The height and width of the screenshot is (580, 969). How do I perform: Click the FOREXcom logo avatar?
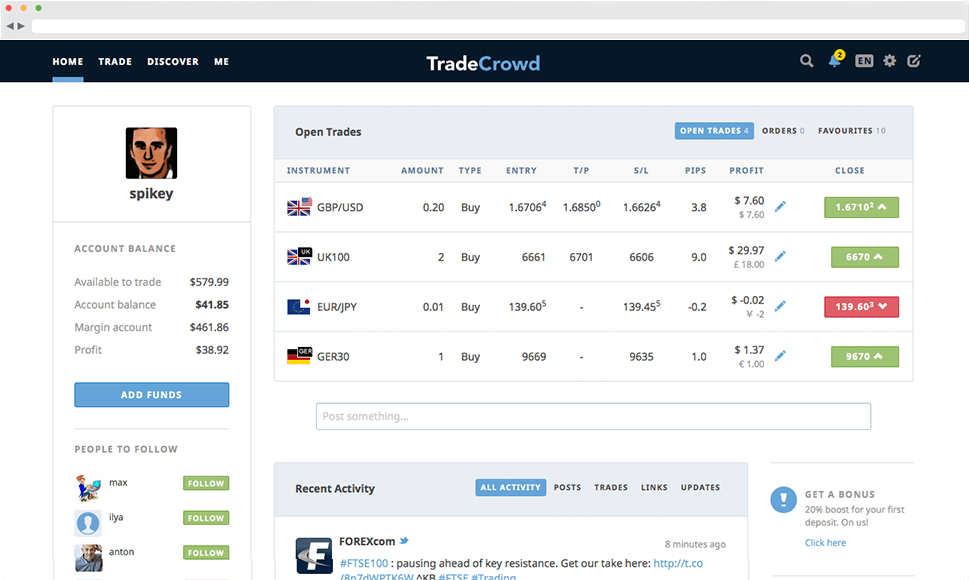pos(314,555)
